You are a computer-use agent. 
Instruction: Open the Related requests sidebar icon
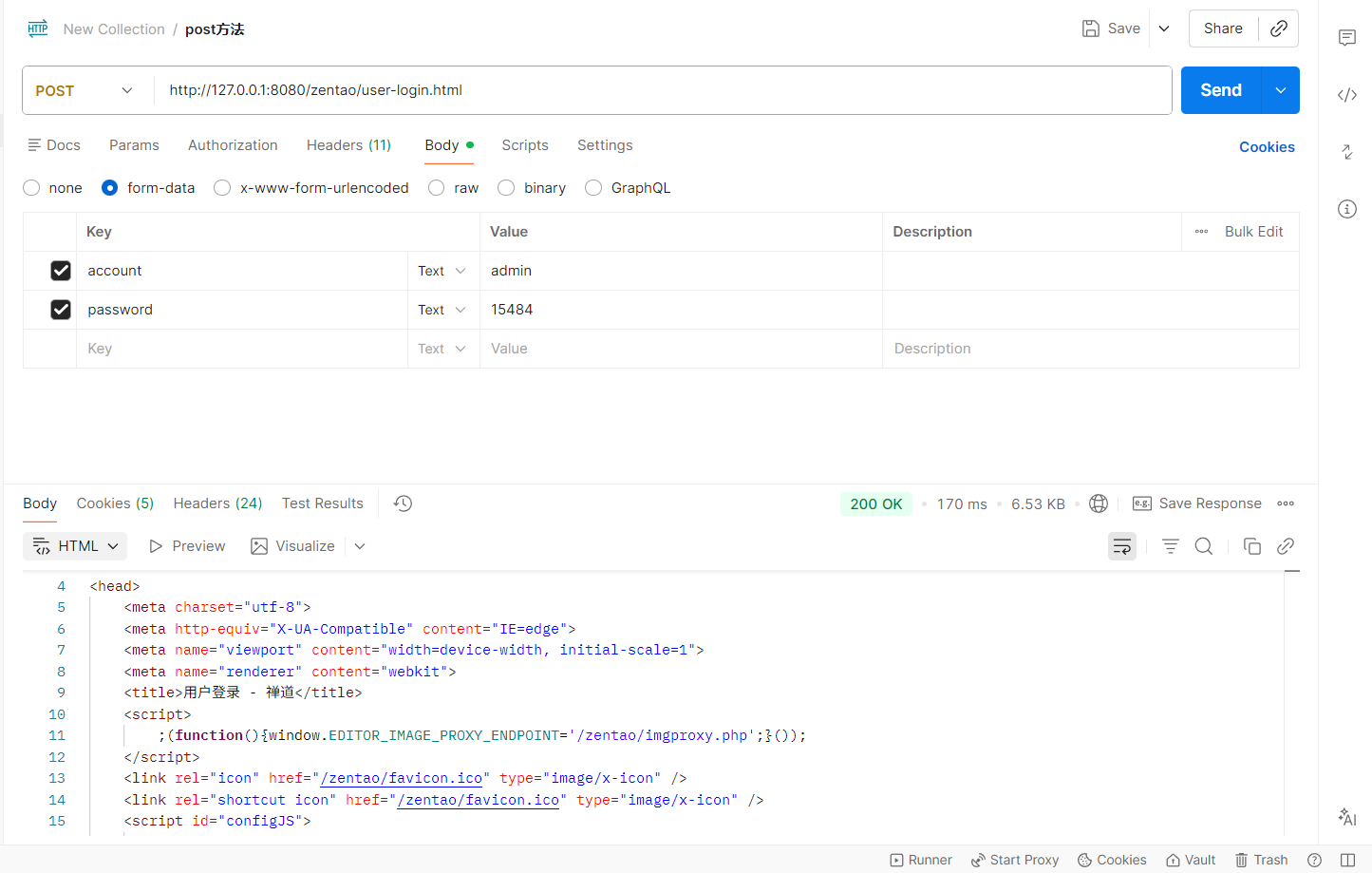click(1346, 152)
